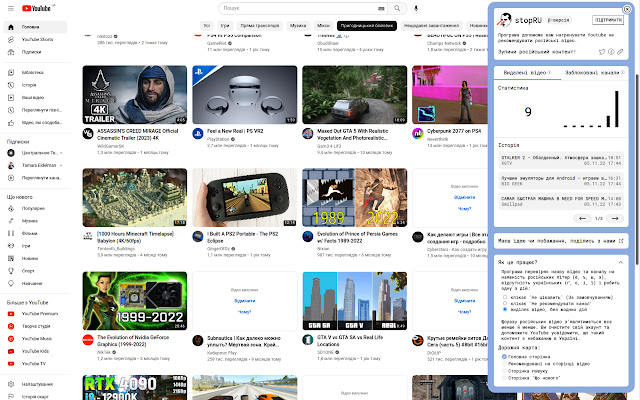Open Спорт (Sports) in the sidebar
640x400 pixels.
point(35,271)
